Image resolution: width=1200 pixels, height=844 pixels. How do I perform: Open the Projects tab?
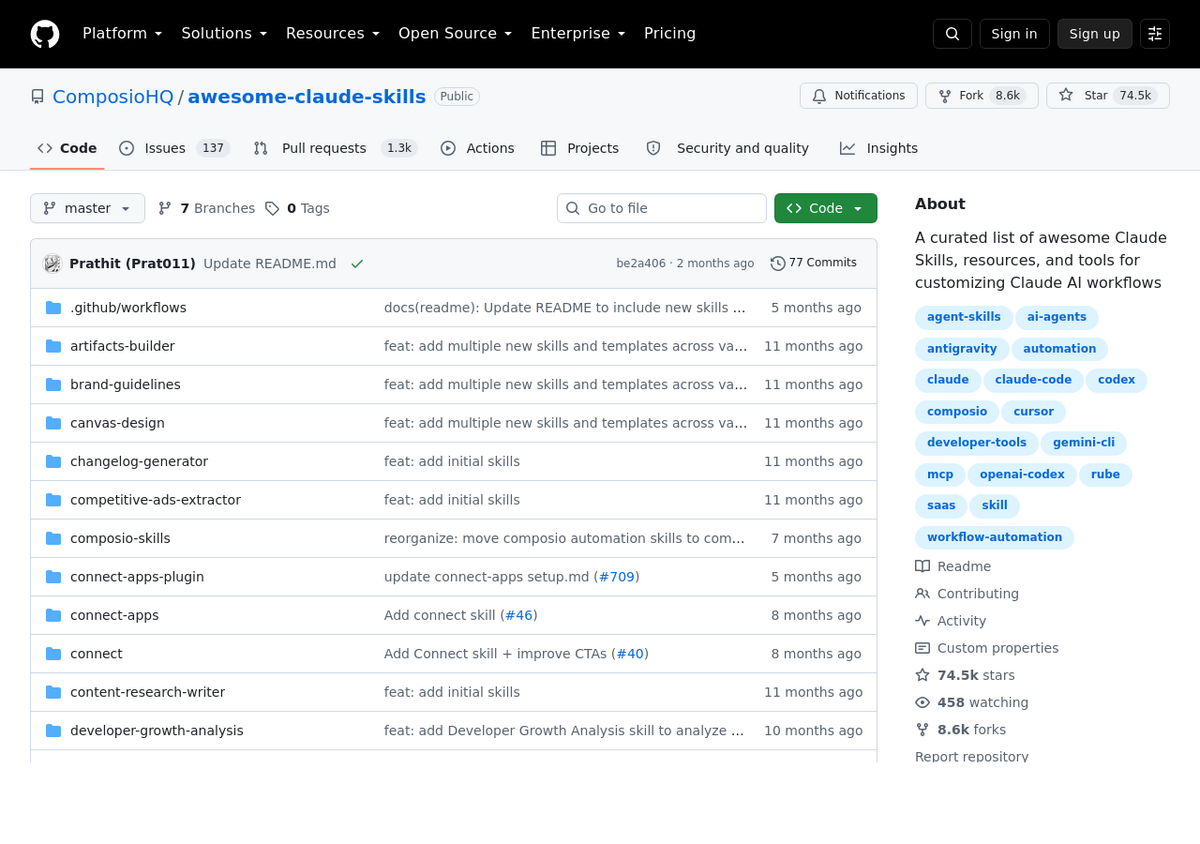tap(580, 148)
